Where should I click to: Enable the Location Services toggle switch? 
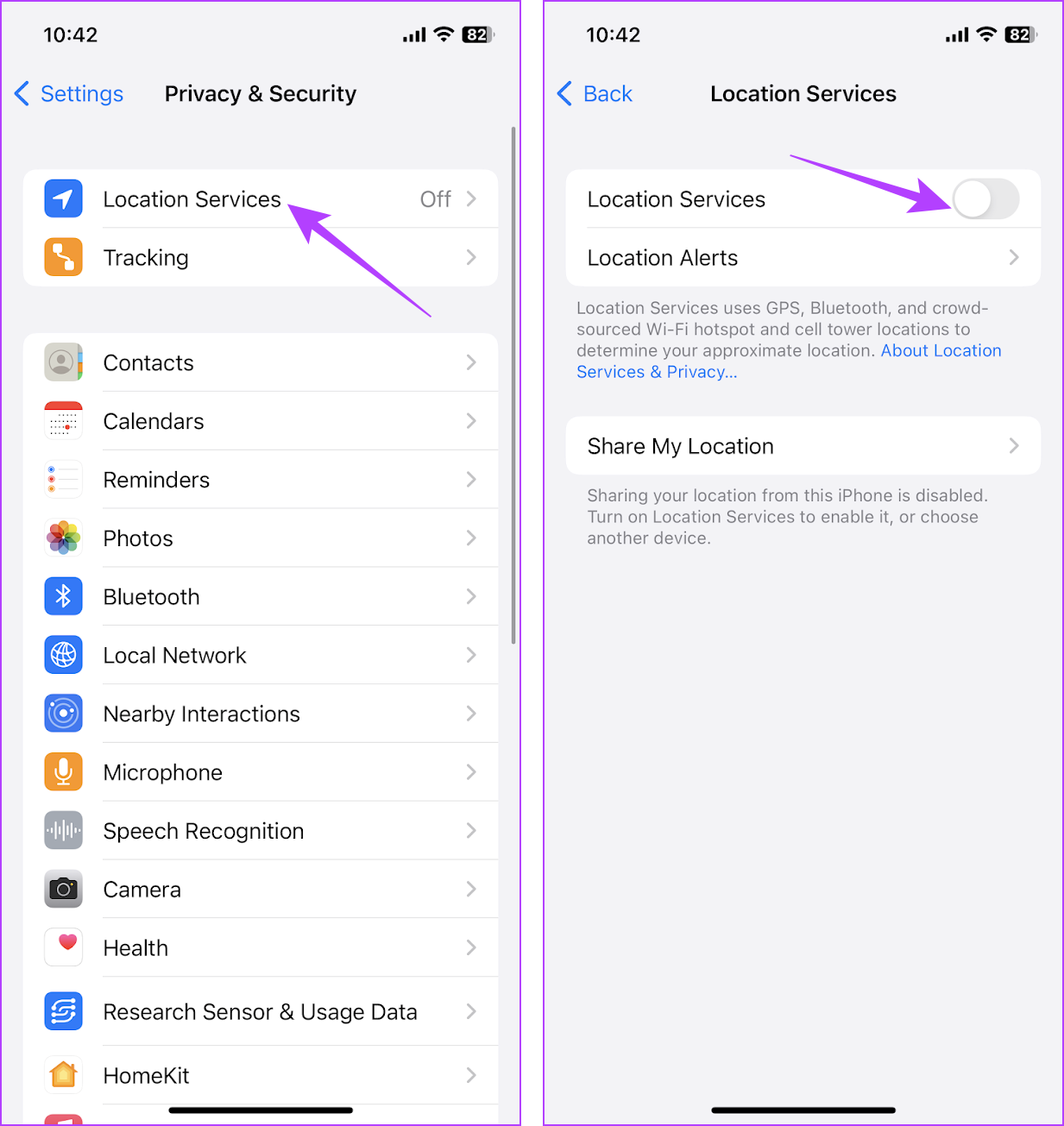(x=986, y=199)
